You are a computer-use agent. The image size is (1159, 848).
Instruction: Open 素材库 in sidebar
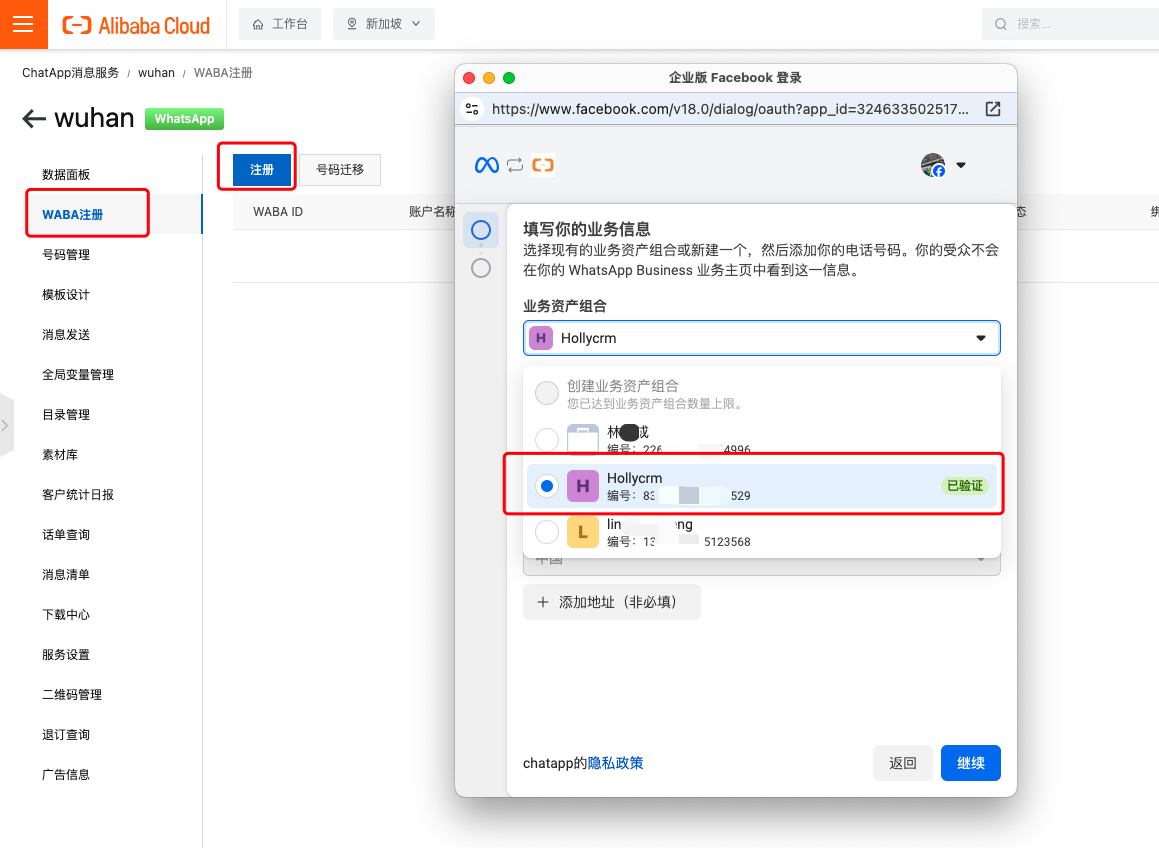coord(60,454)
